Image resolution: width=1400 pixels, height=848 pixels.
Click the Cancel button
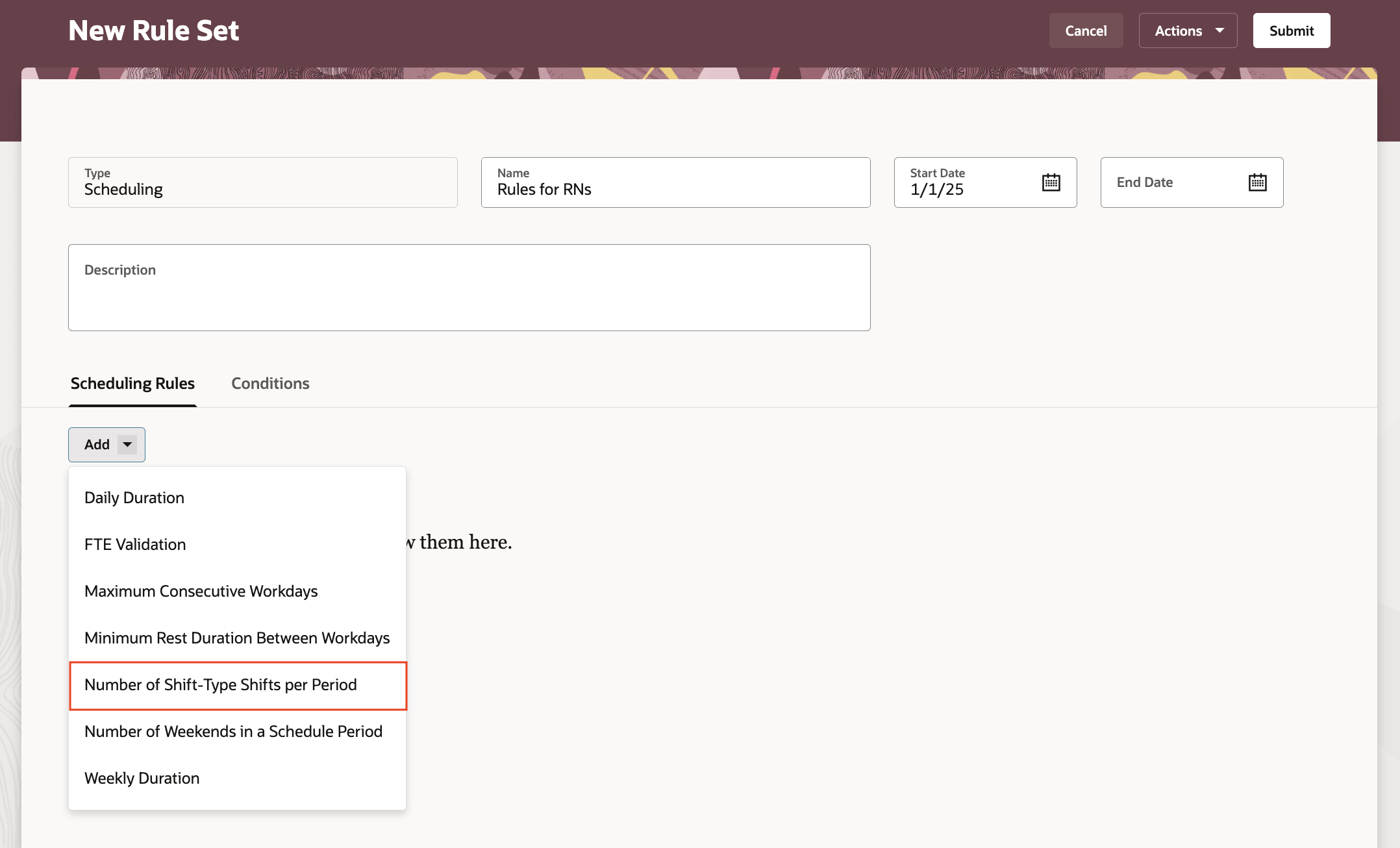tap(1086, 31)
